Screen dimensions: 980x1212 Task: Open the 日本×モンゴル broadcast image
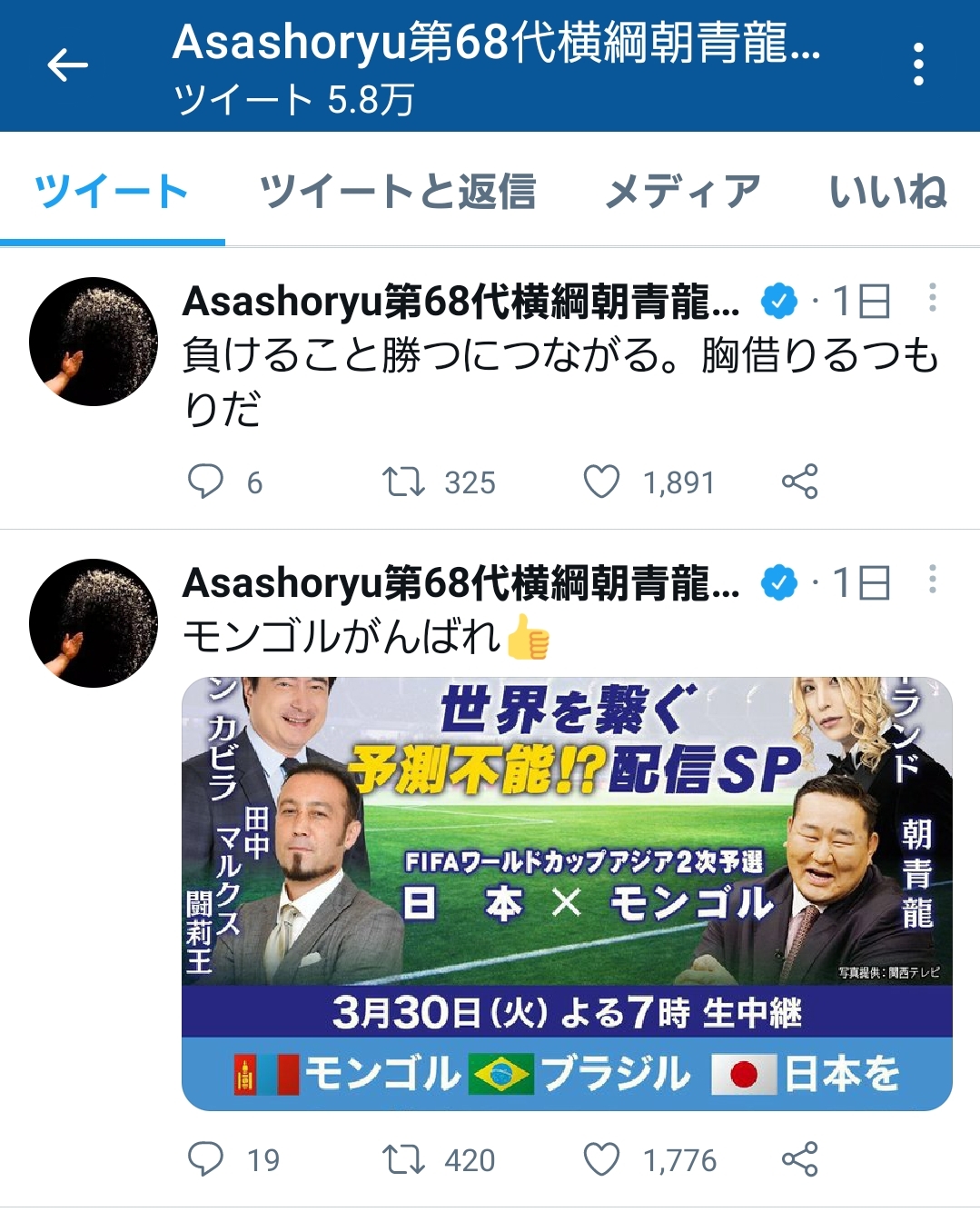[x=567, y=894]
